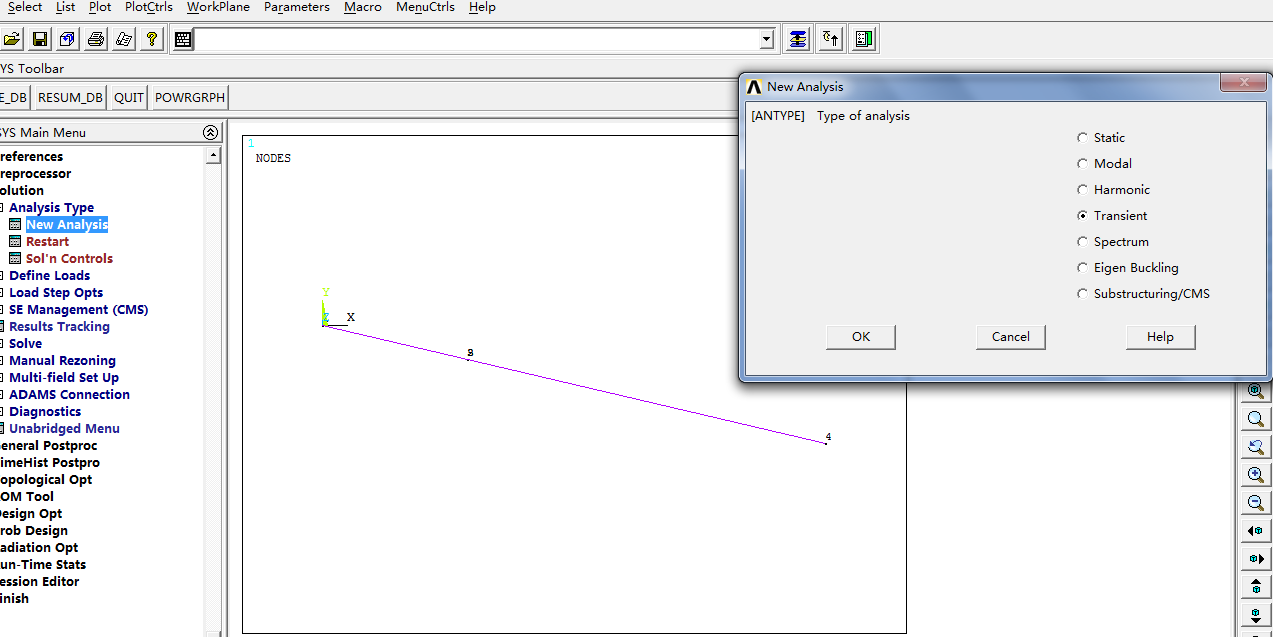Click the Fit View magnifier icon

tap(1255, 392)
